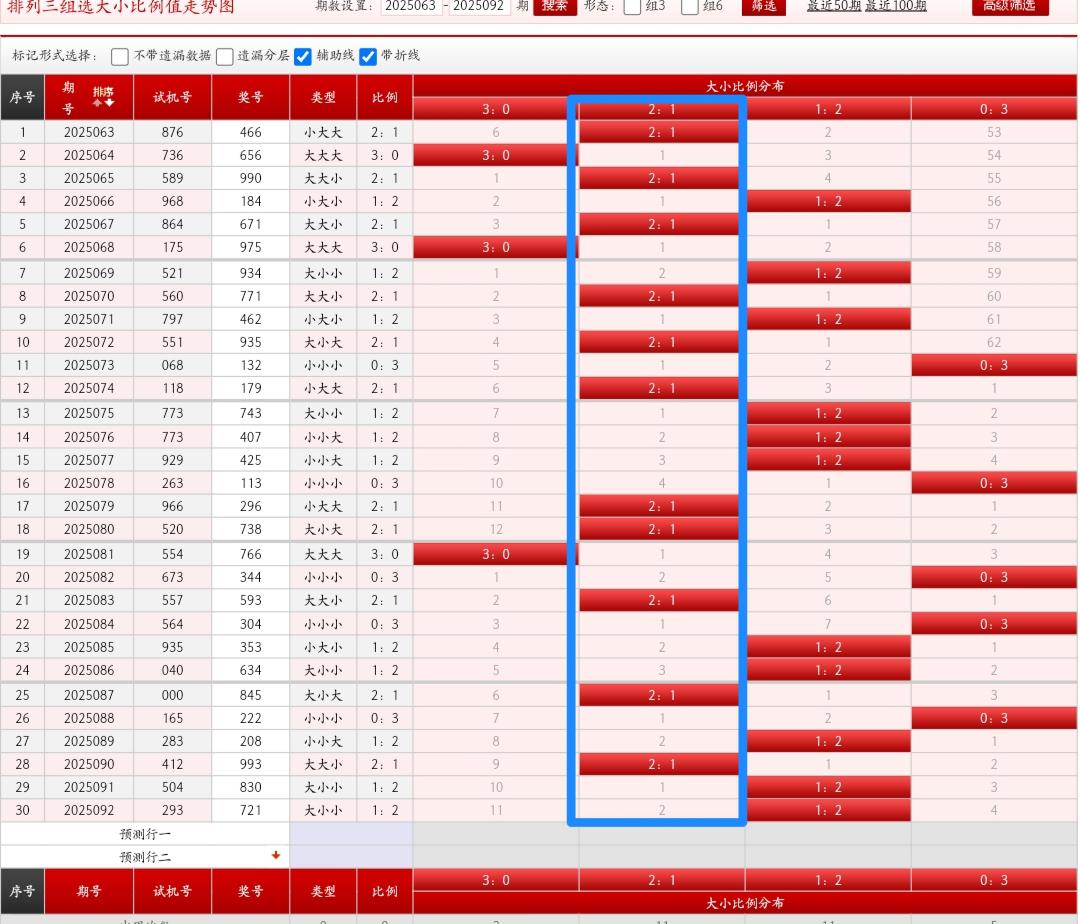Click the 0:3 column header at top
The width and height of the screenshot is (1080, 924).
point(993,109)
